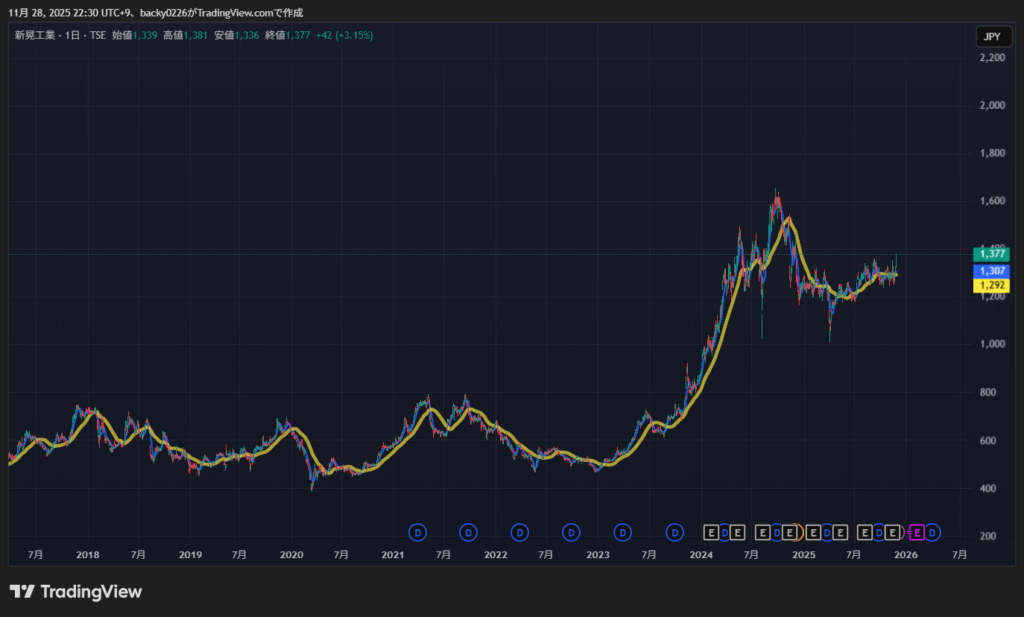1024x617 pixels.
Task: Select D dividend marker just before 2023 label
Action: pos(571,532)
